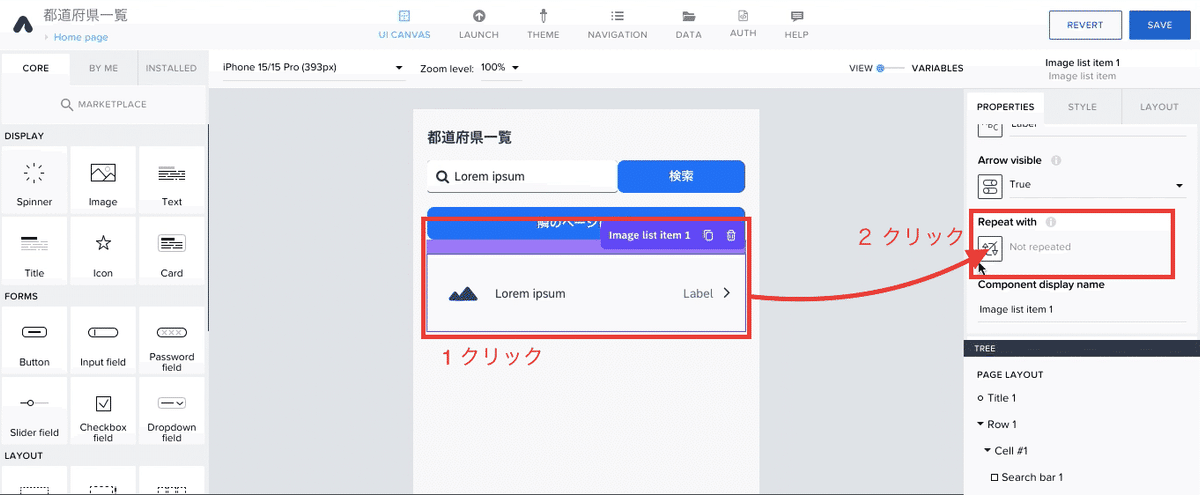
Task: Select the star Icon component
Action: pos(103,251)
